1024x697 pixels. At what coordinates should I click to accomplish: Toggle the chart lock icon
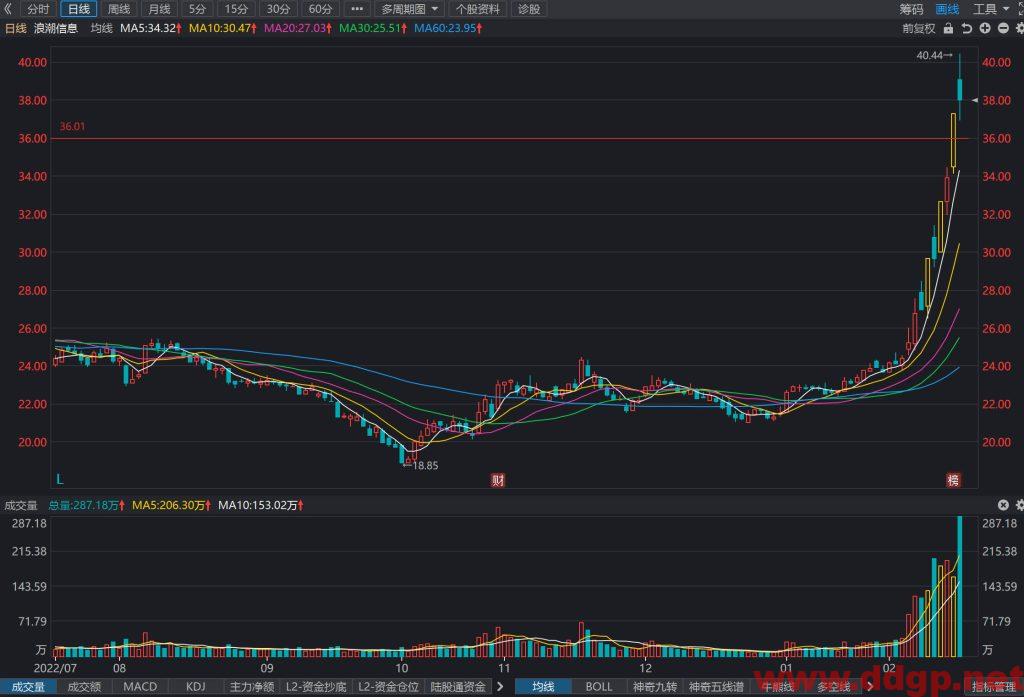click(x=948, y=29)
